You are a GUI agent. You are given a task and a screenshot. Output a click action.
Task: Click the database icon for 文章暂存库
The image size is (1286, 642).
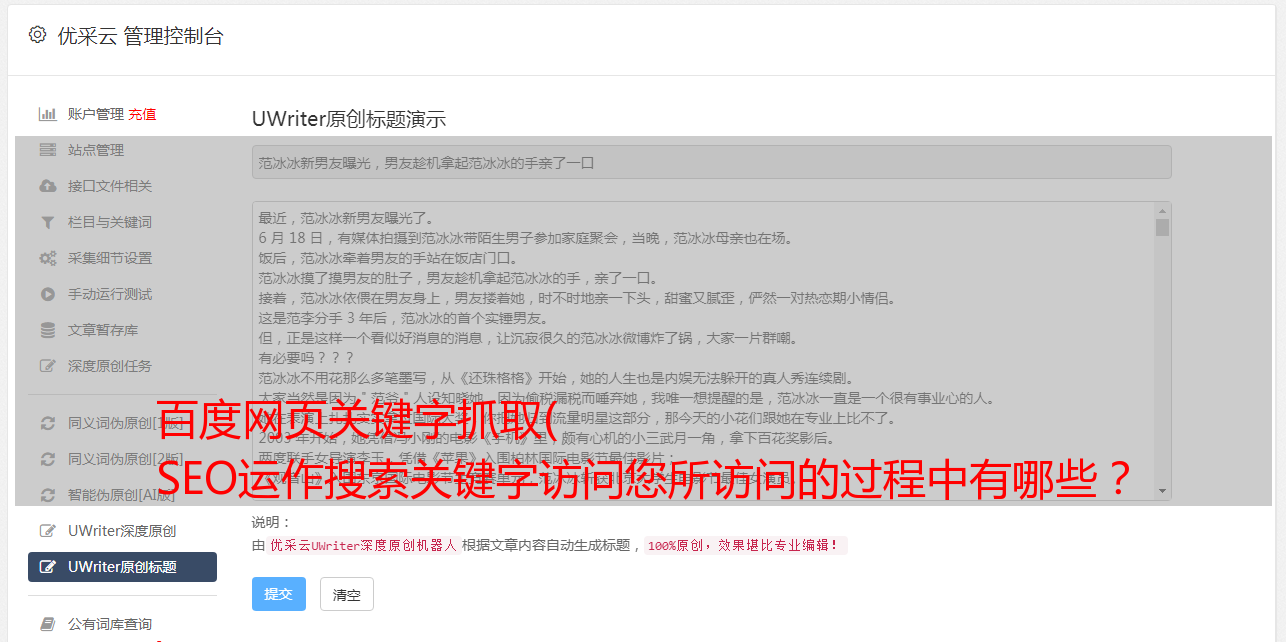[47, 330]
